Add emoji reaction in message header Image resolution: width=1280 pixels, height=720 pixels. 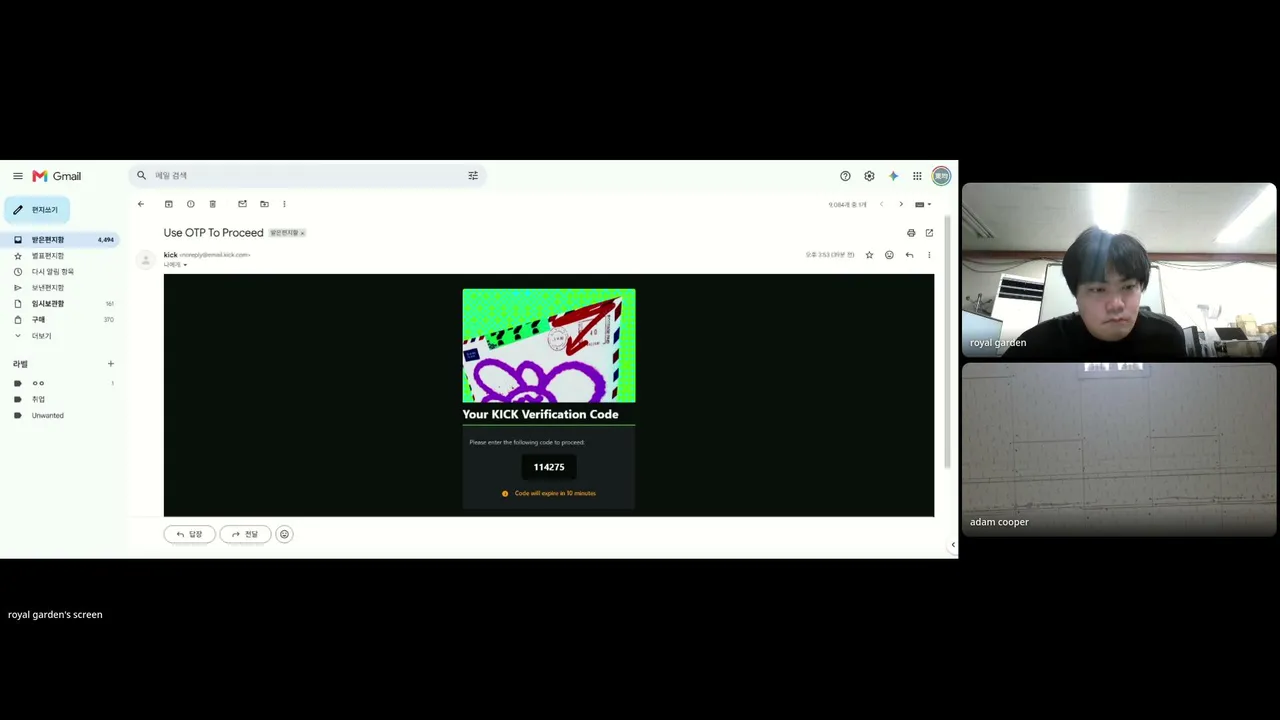tap(889, 255)
